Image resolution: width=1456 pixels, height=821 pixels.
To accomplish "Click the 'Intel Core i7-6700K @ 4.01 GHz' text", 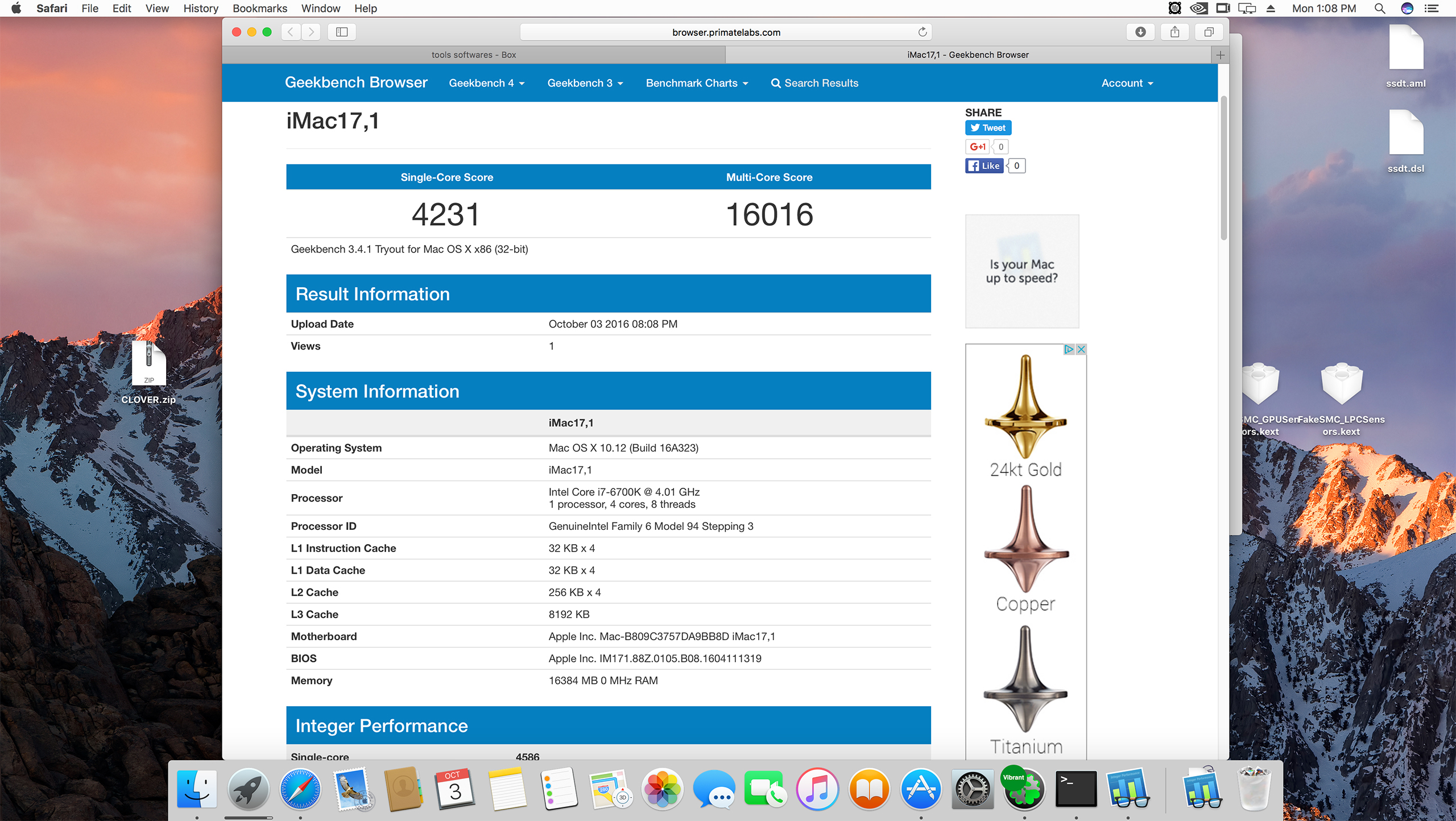I will tap(624, 492).
